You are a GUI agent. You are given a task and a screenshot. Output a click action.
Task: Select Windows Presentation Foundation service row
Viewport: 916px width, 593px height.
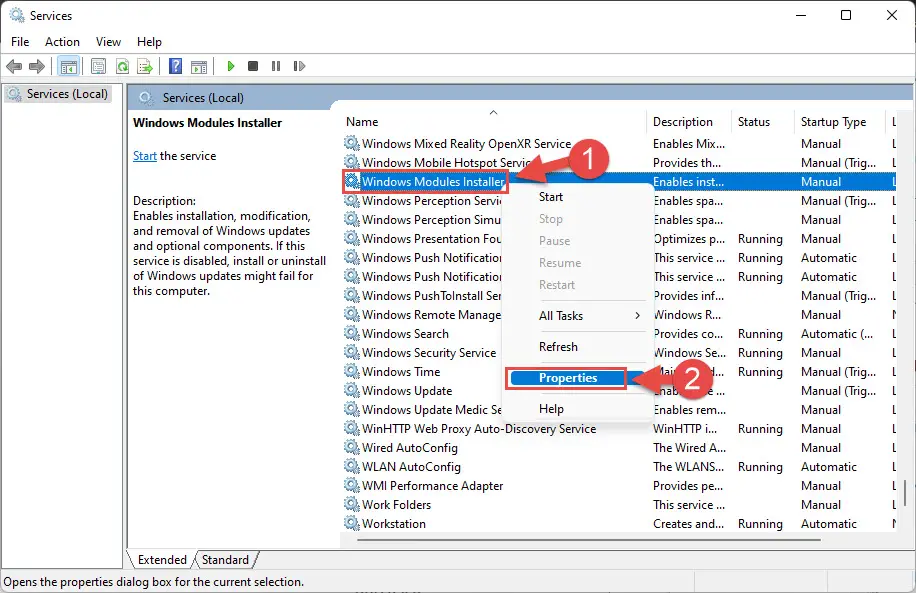click(x=619, y=238)
